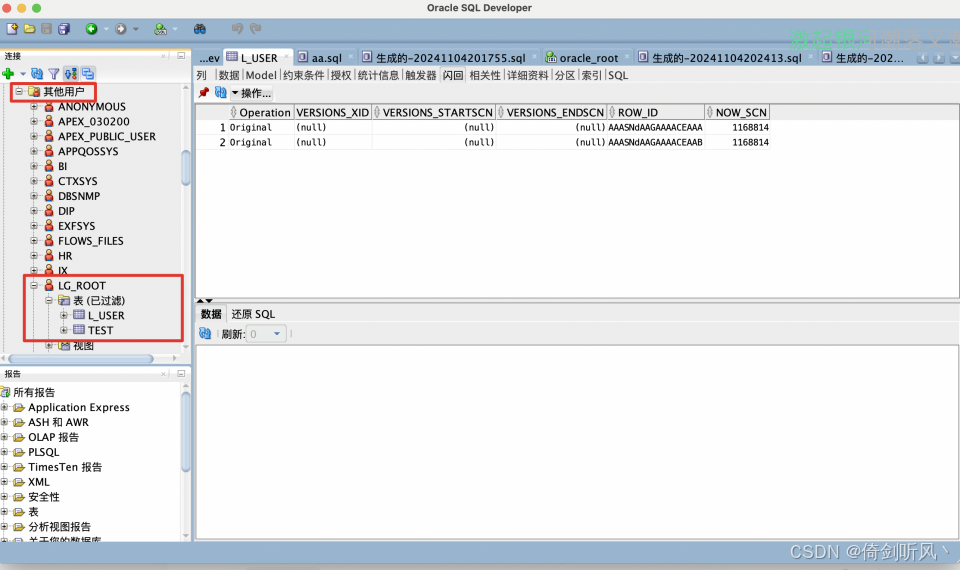Screen dimensions: 960x570
Task: Expand the TEST table node
Action: 64,330
